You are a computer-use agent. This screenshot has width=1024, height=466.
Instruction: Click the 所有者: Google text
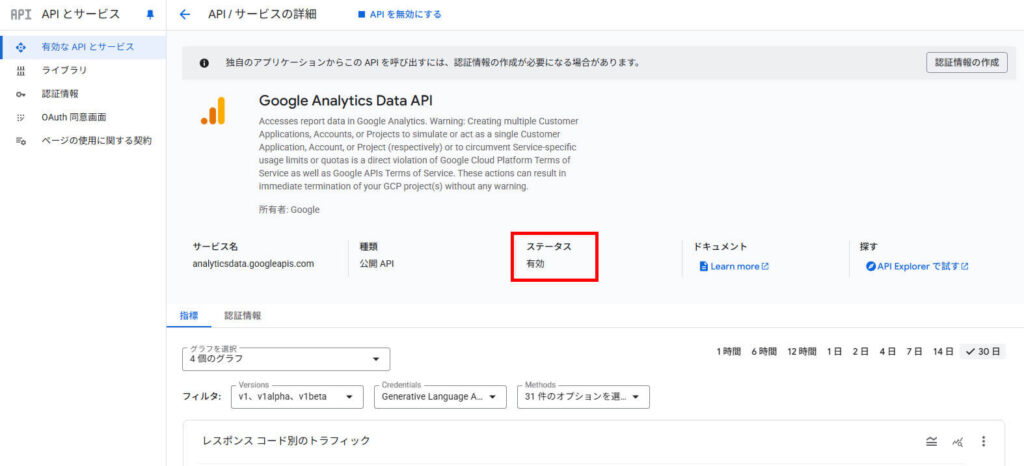click(x=289, y=210)
